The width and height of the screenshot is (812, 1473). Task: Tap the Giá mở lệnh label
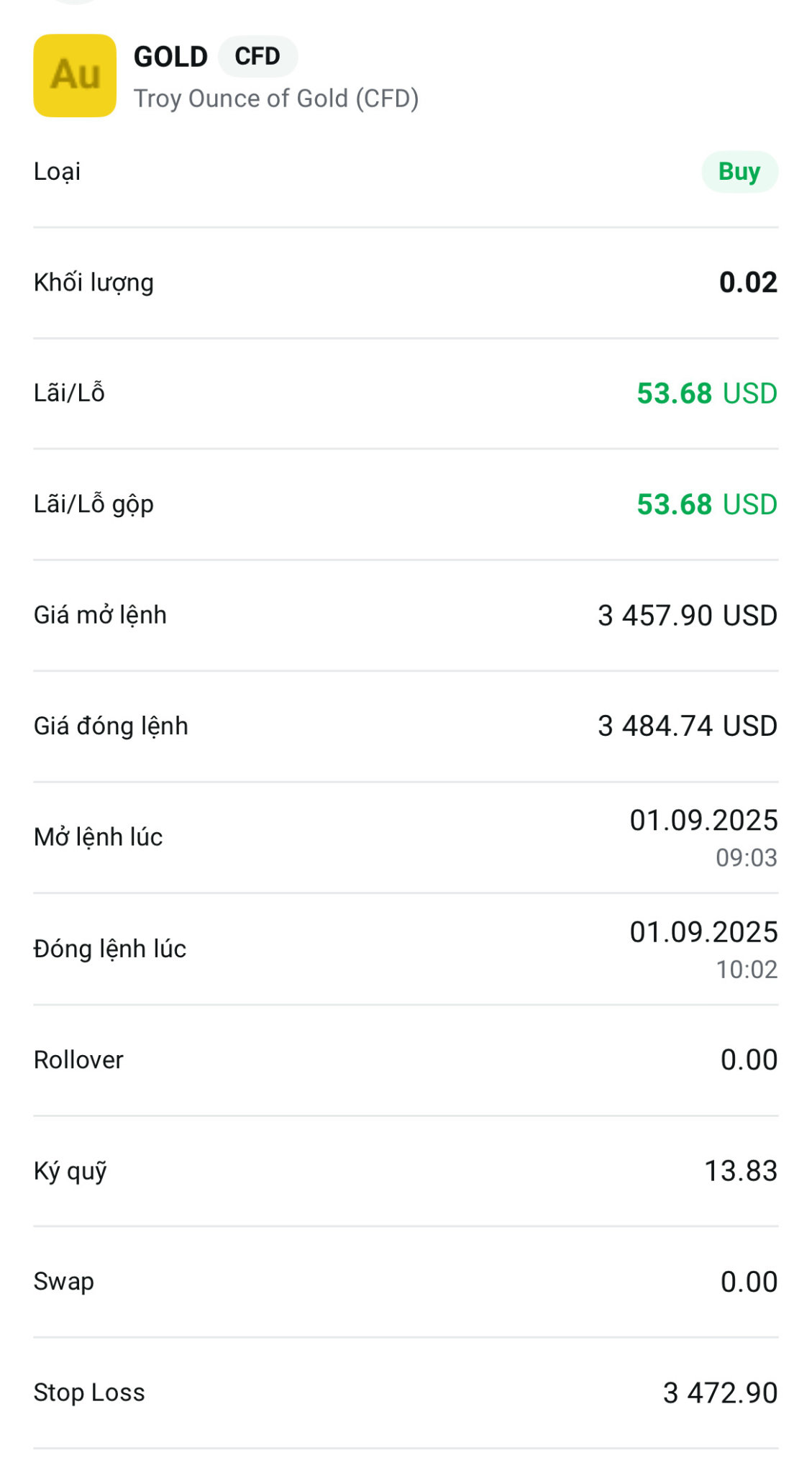point(100,616)
